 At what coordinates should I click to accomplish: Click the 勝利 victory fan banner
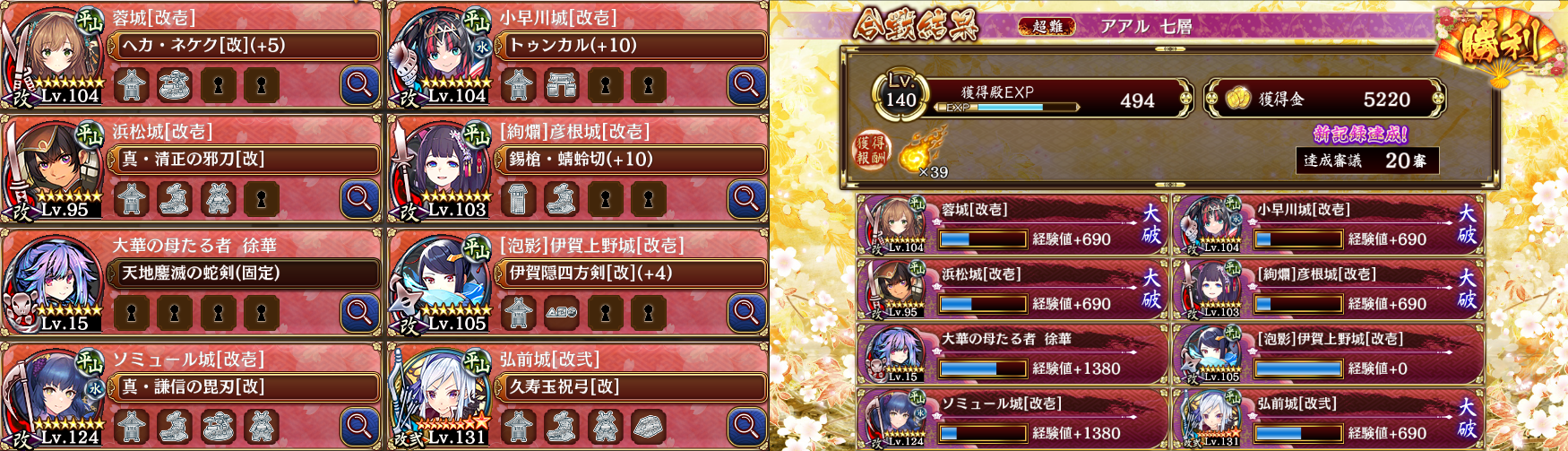point(1501,43)
